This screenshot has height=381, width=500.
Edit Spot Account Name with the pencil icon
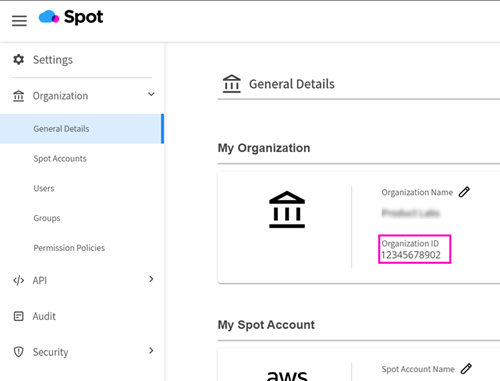(x=466, y=369)
